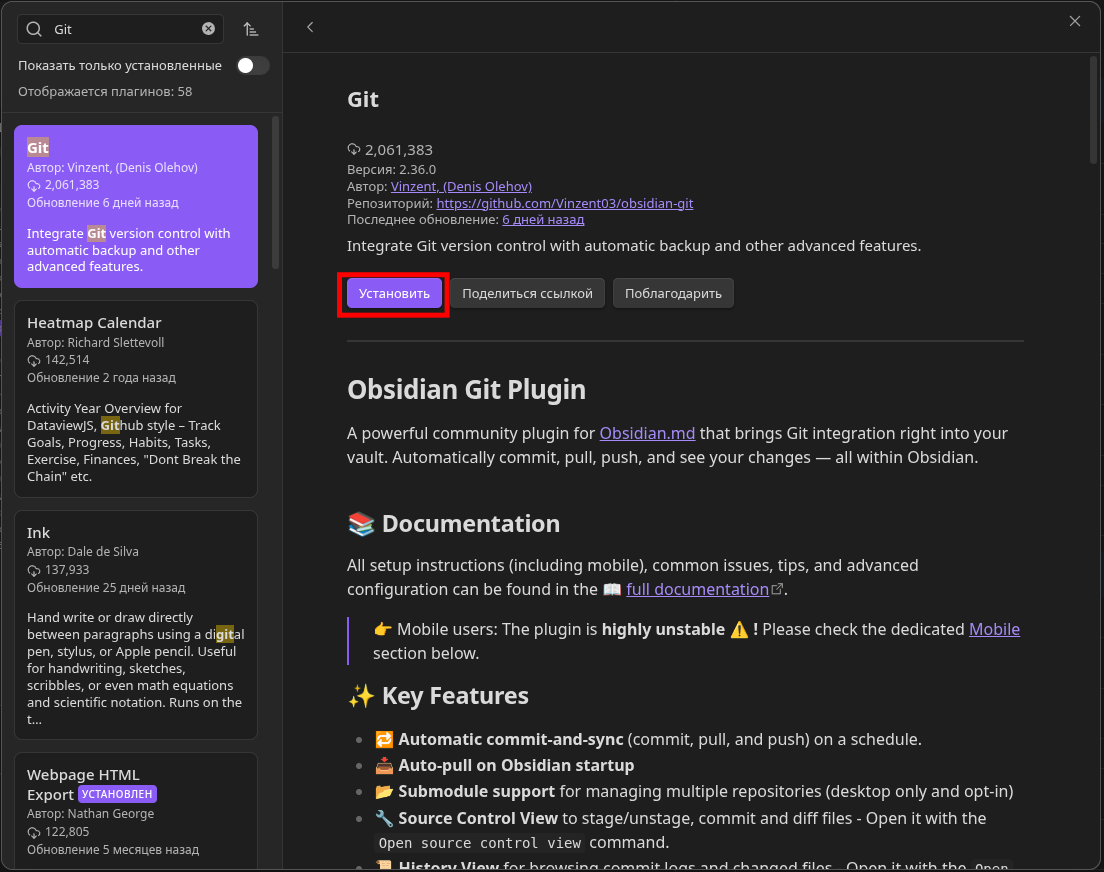
Task: Open the full documentation link
Action: (x=697, y=590)
